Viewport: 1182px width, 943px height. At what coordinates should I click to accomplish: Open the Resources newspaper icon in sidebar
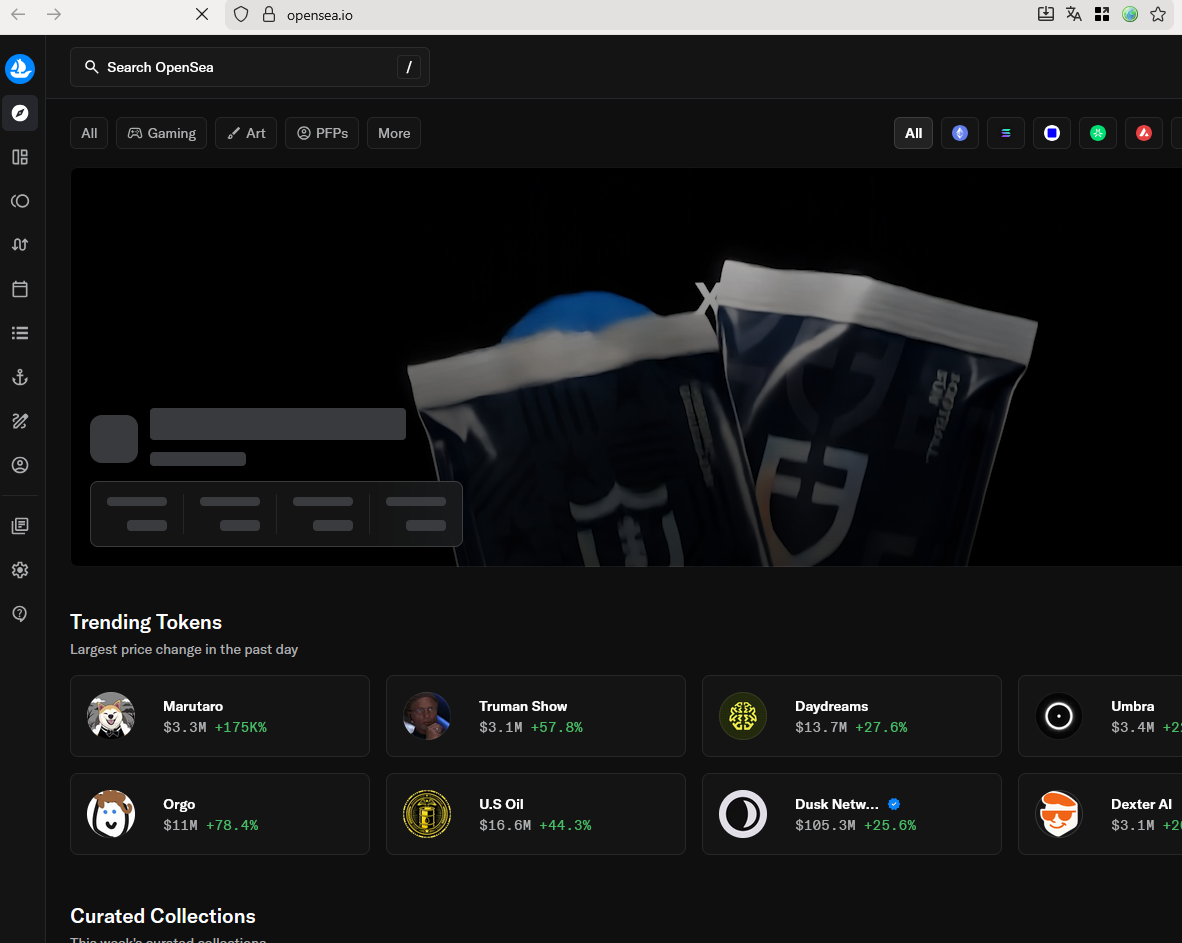20,526
